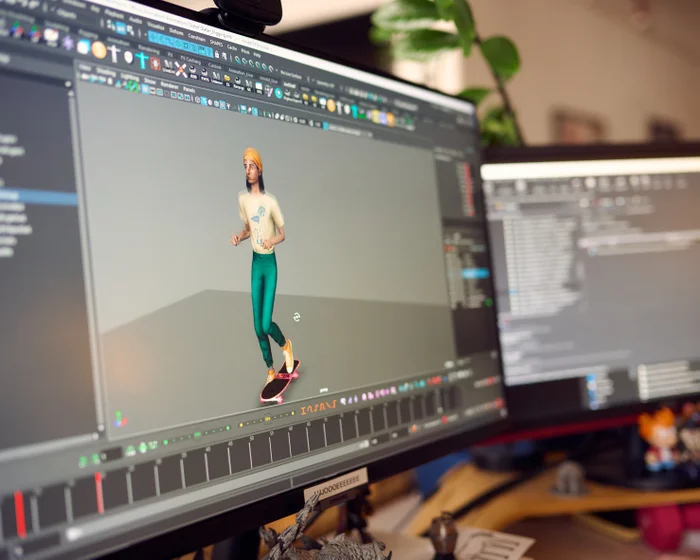Switch to the Rigging shelf tab
Image resolution: width=700 pixels, height=560 pixels.
click(88, 33)
